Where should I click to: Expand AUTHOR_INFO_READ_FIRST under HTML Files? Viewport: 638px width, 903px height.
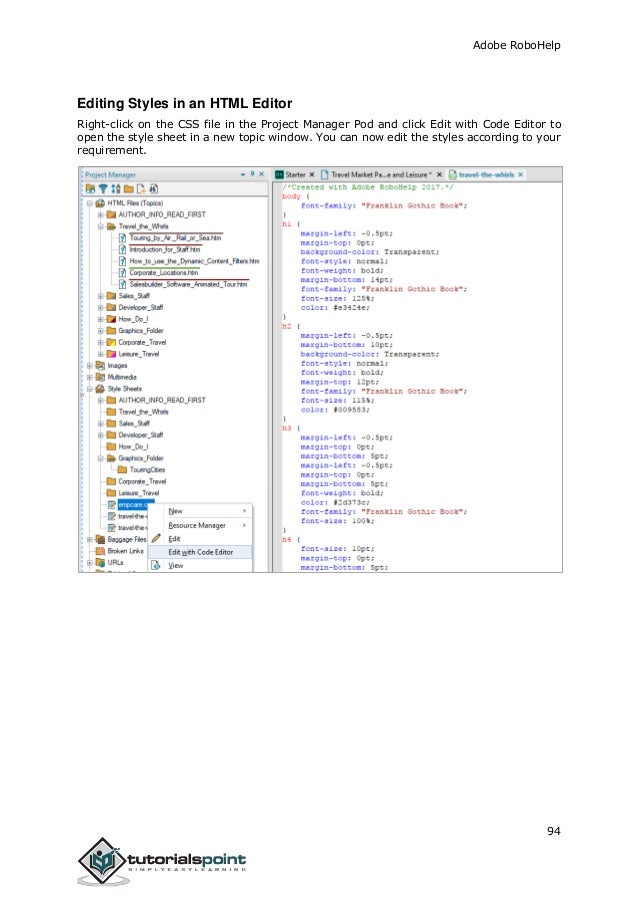pyautogui.click(x=101, y=215)
